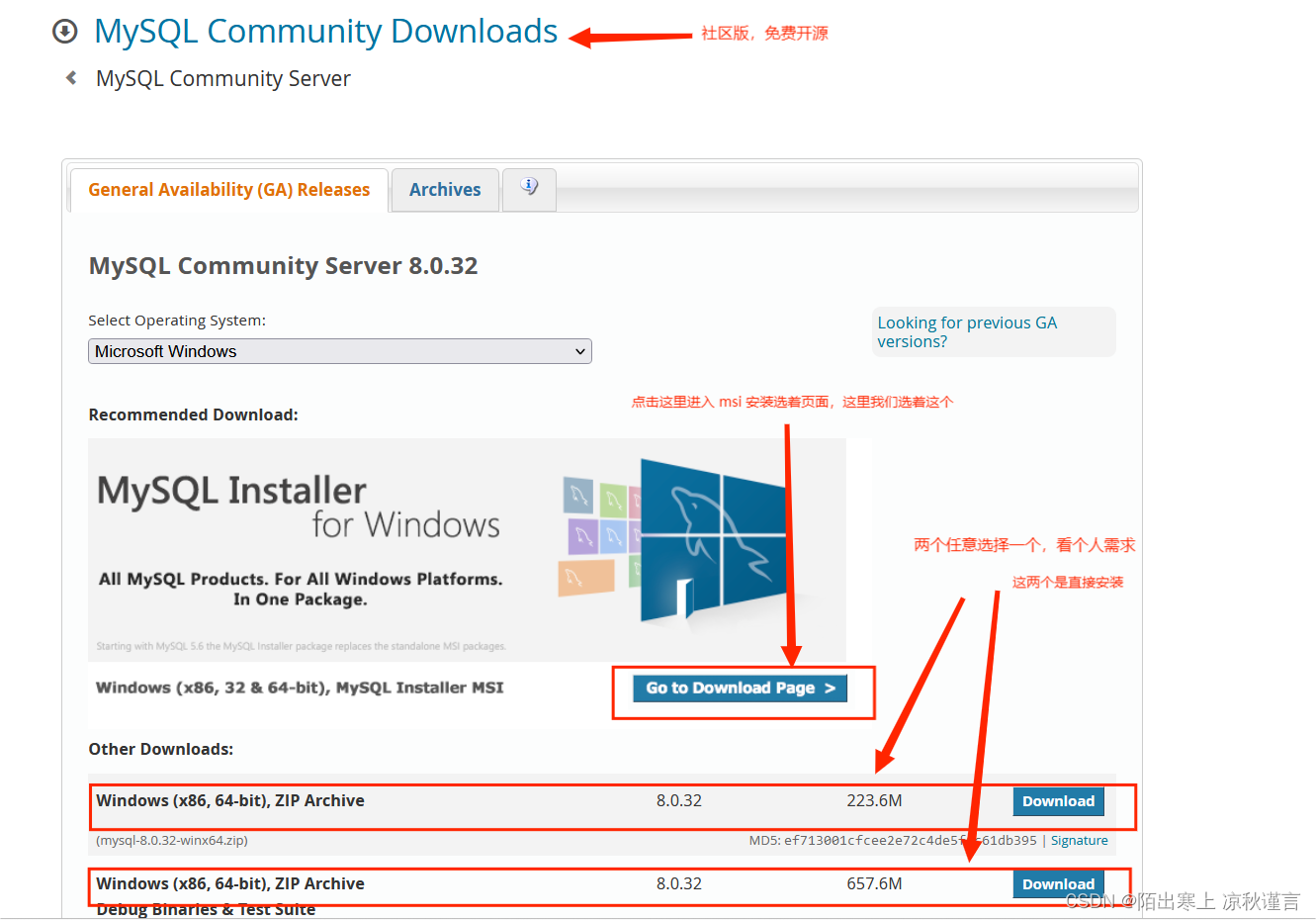Viewport: 1316px width, 920px height.
Task: Click the 223.6M size value
Action: [874, 801]
